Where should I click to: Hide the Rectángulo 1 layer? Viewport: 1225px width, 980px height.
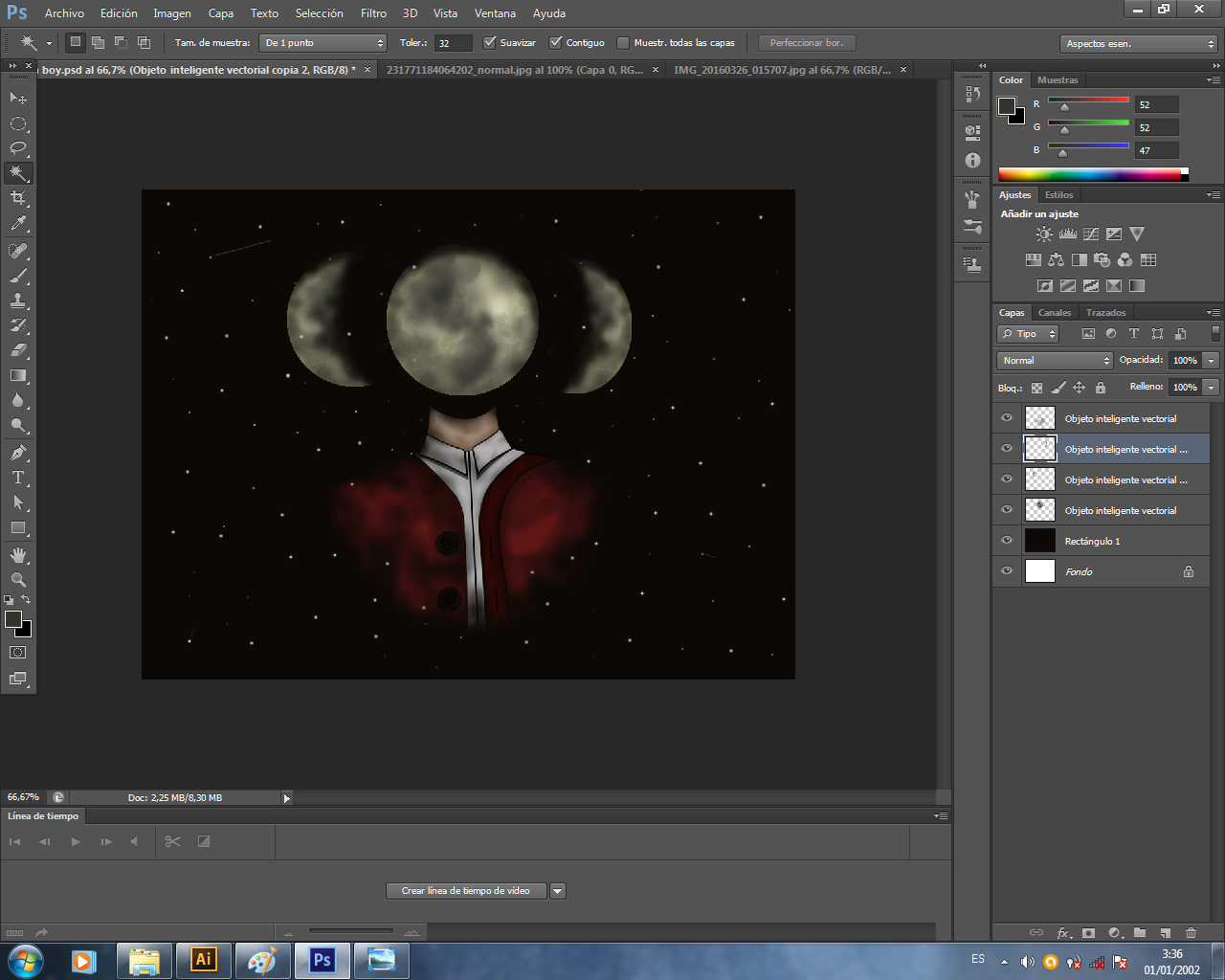point(1007,541)
